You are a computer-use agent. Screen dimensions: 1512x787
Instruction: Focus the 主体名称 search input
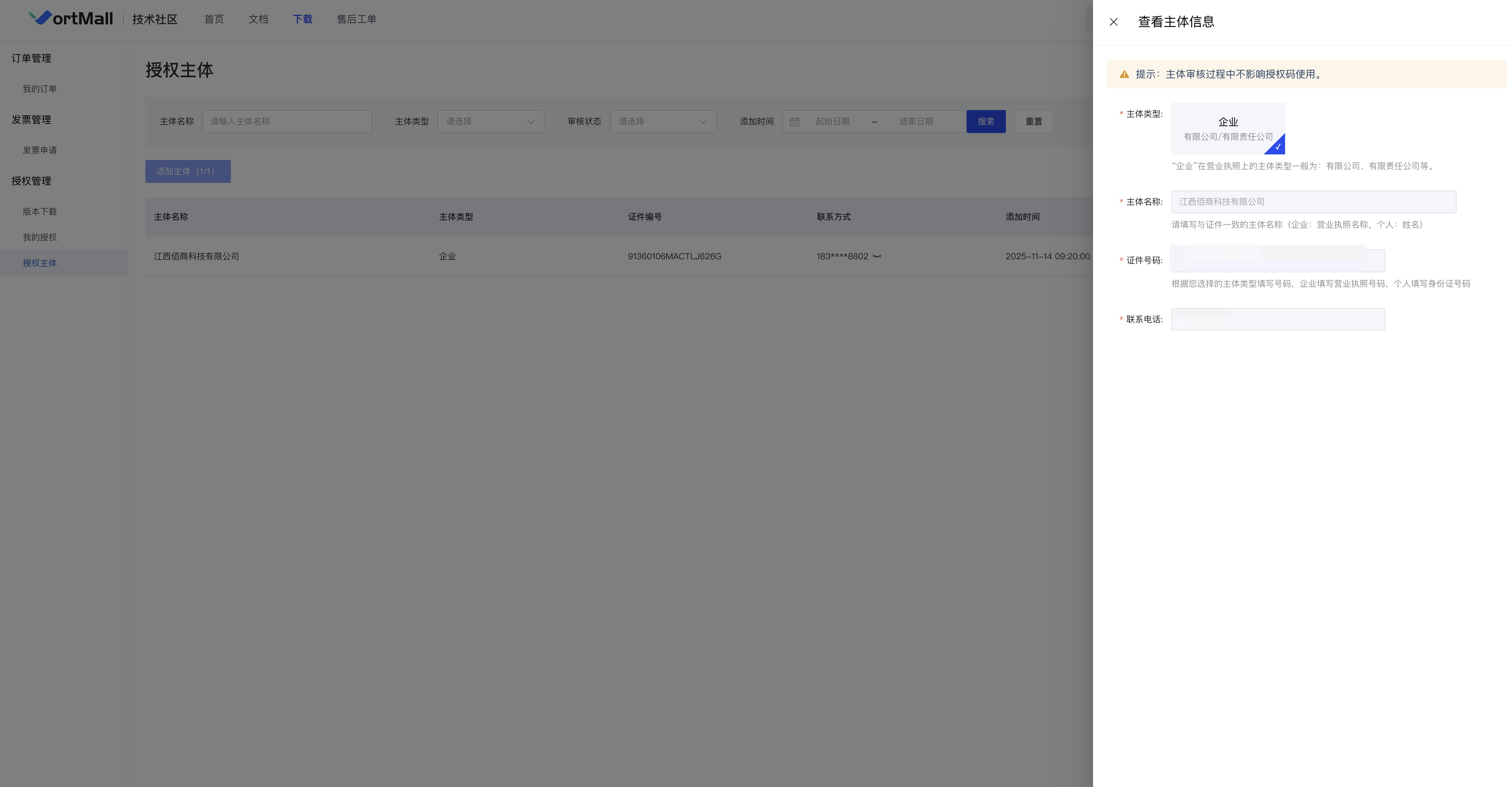(x=287, y=122)
